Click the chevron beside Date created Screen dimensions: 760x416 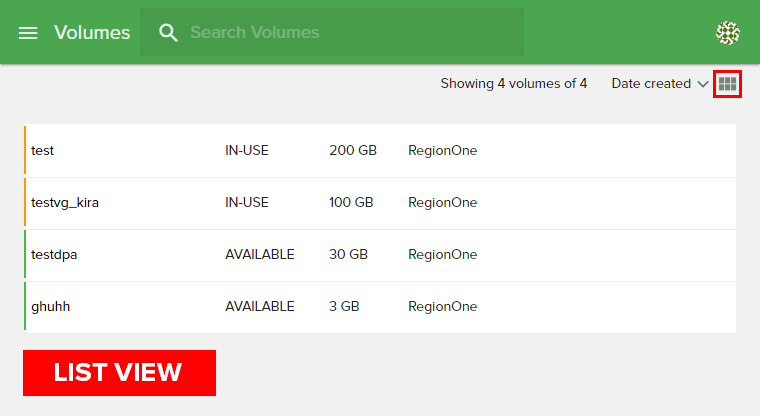coord(702,84)
